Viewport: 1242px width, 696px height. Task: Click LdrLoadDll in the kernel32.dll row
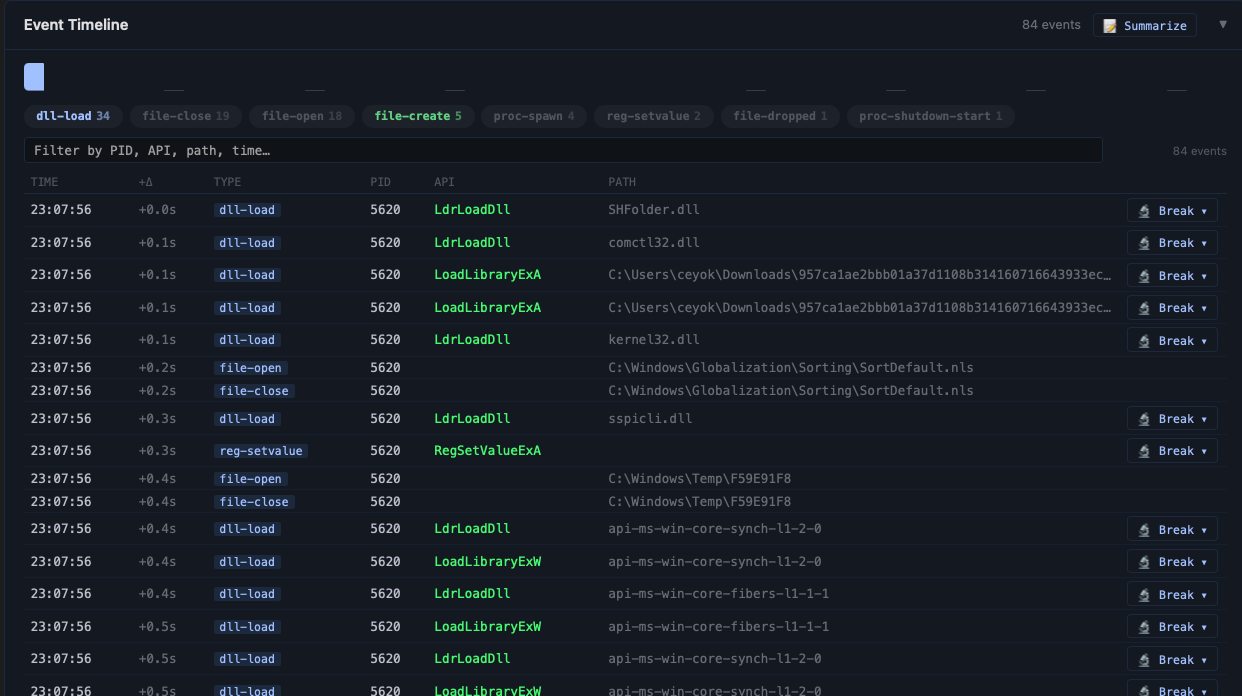[x=472, y=339]
